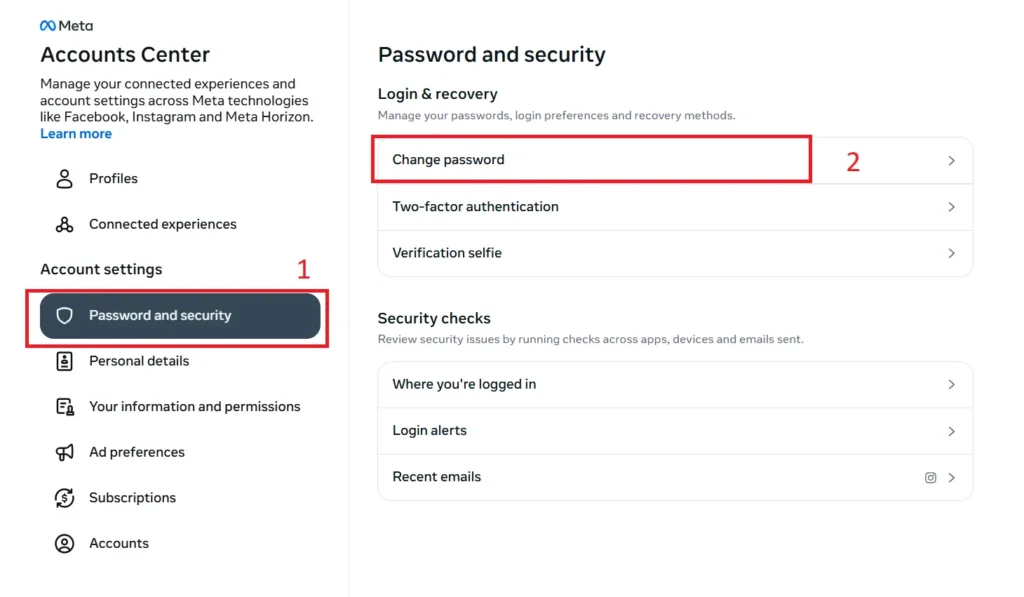Open Subscriptions from Account settings

pyautogui.click(x=132, y=498)
